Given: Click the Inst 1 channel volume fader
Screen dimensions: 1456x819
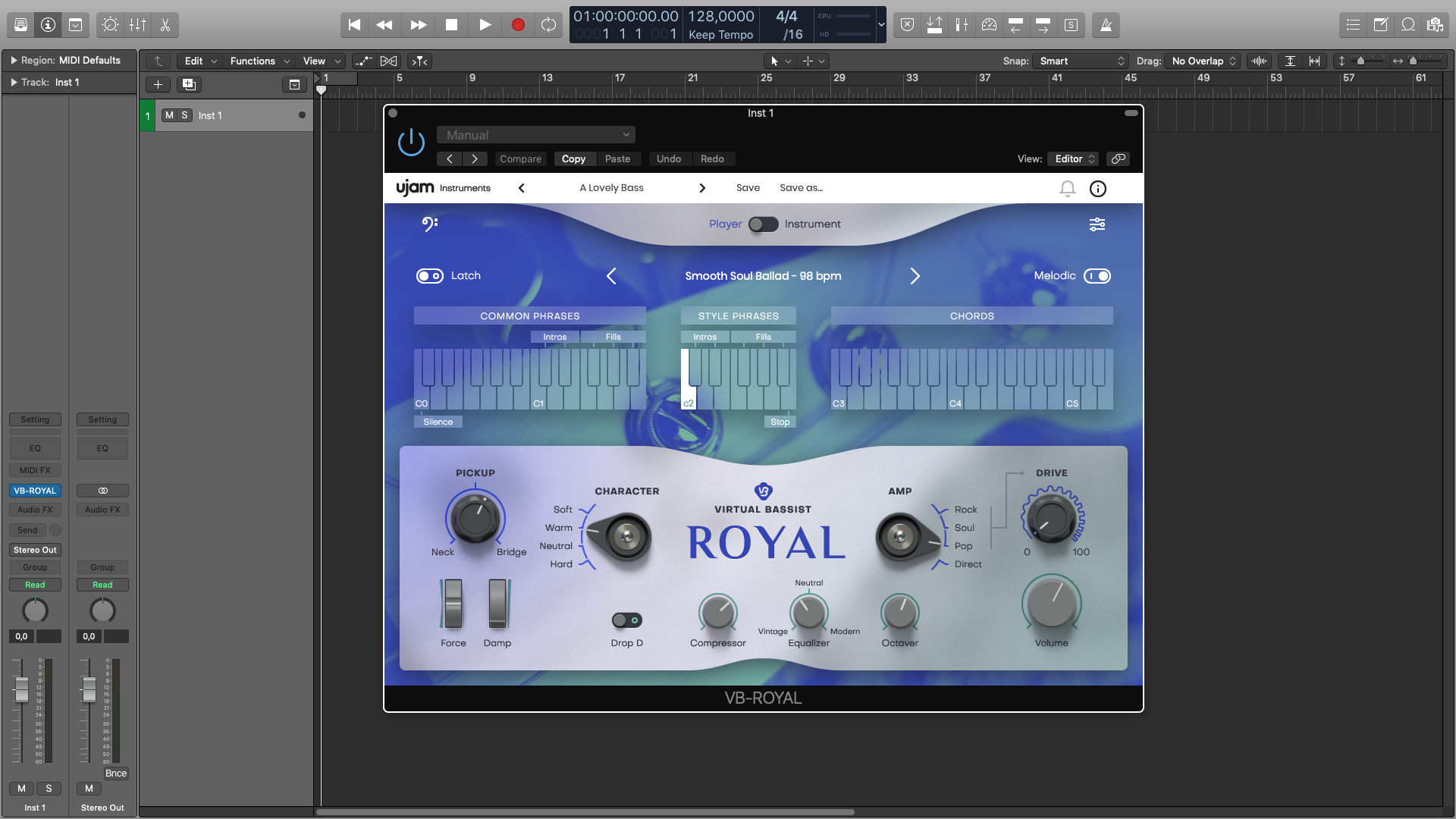Looking at the screenshot, I should pyautogui.click(x=22, y=689).
